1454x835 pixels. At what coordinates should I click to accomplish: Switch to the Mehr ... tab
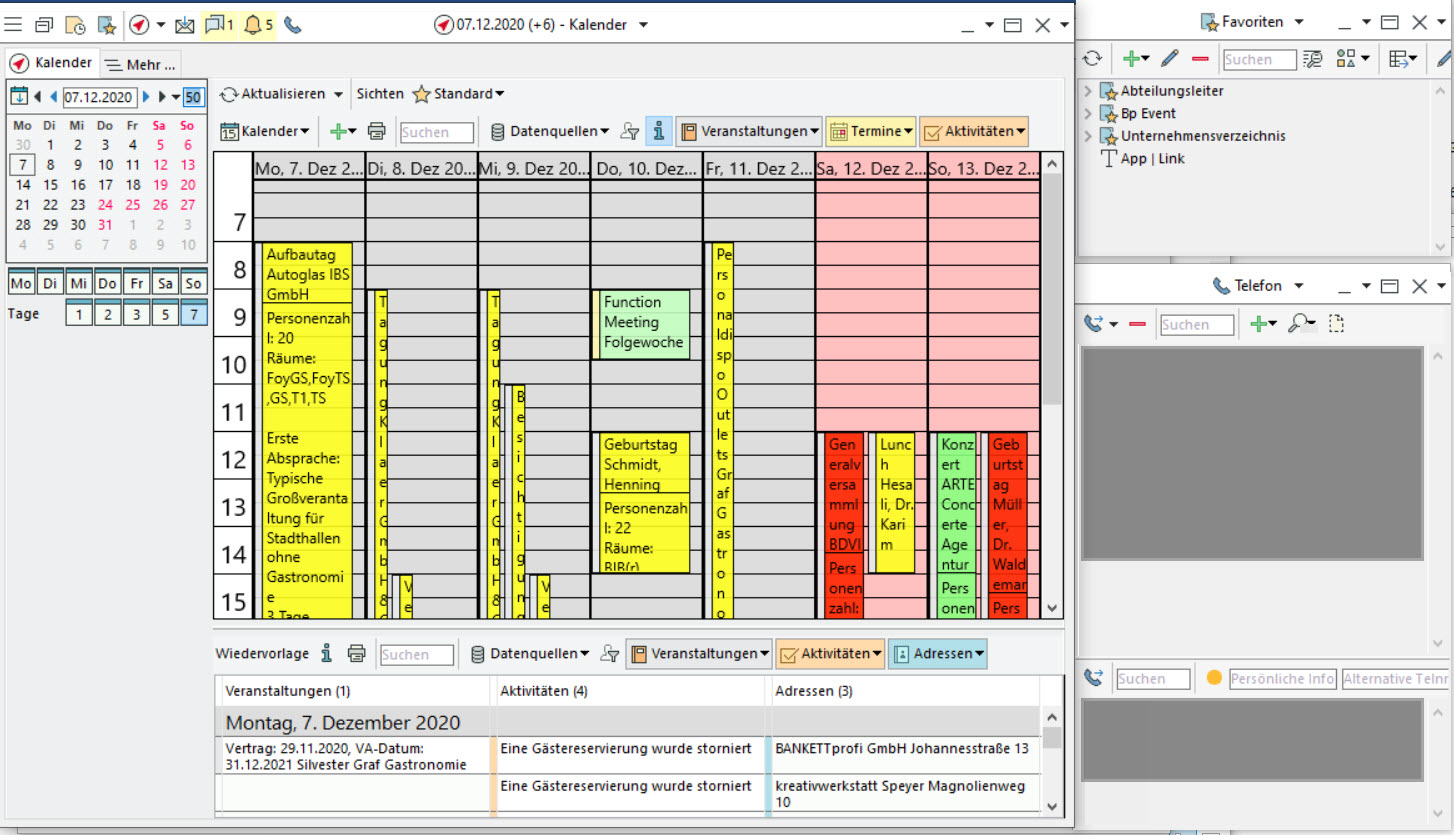[141, 65]
